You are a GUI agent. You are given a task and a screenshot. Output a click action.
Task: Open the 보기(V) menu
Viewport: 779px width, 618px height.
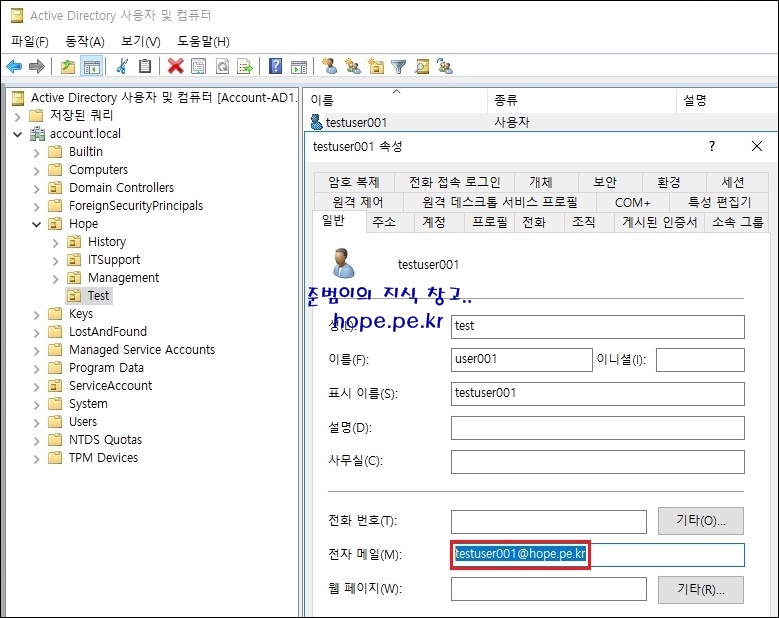pyautogui.click(x=141, y=41)
